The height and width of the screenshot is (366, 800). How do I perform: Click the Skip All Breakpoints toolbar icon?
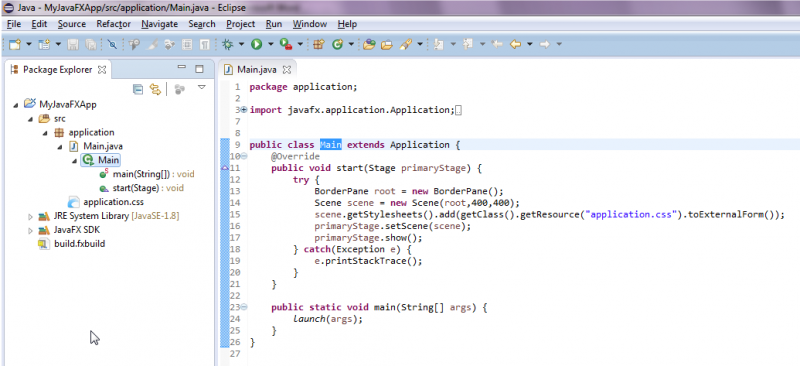pos(113,45)
